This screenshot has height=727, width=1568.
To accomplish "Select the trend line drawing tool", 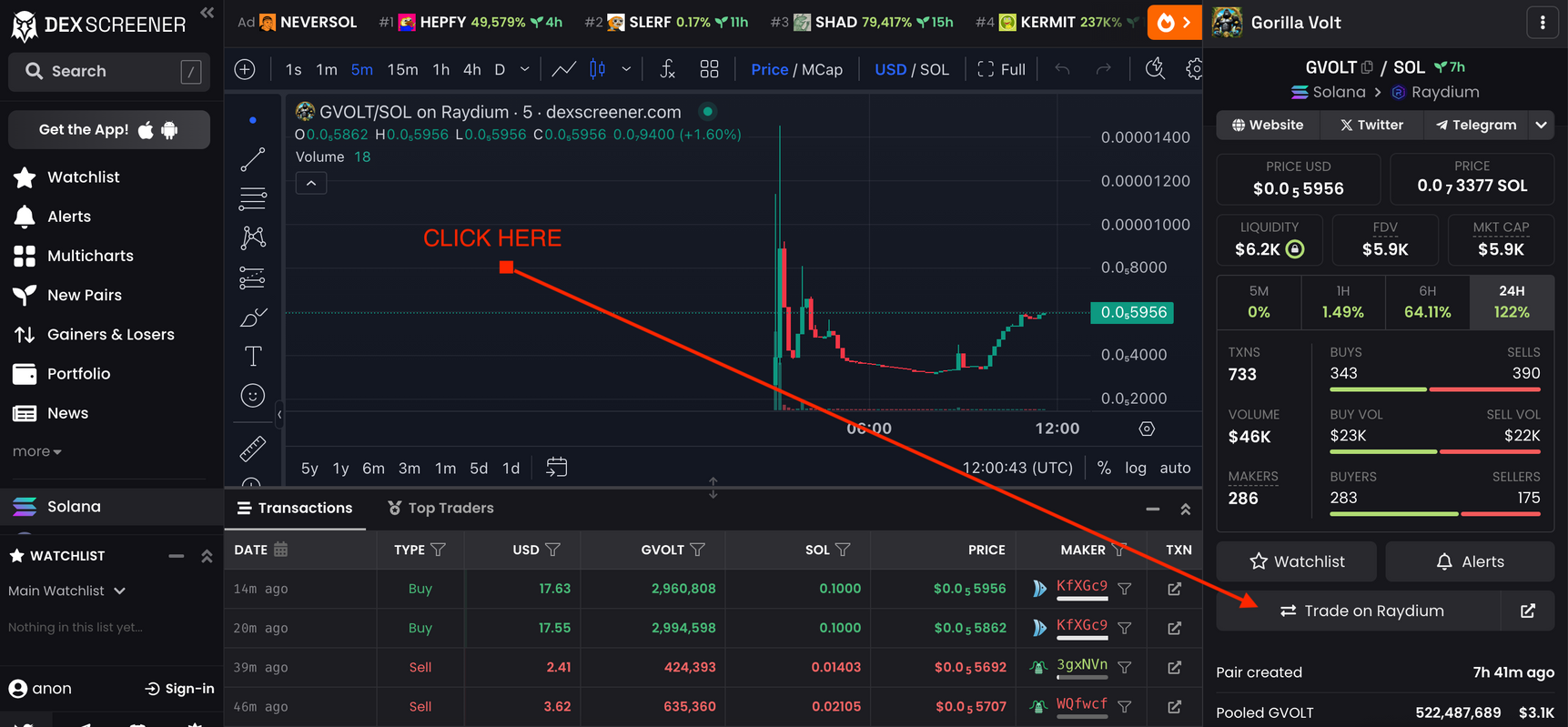I will click(253, 159).
